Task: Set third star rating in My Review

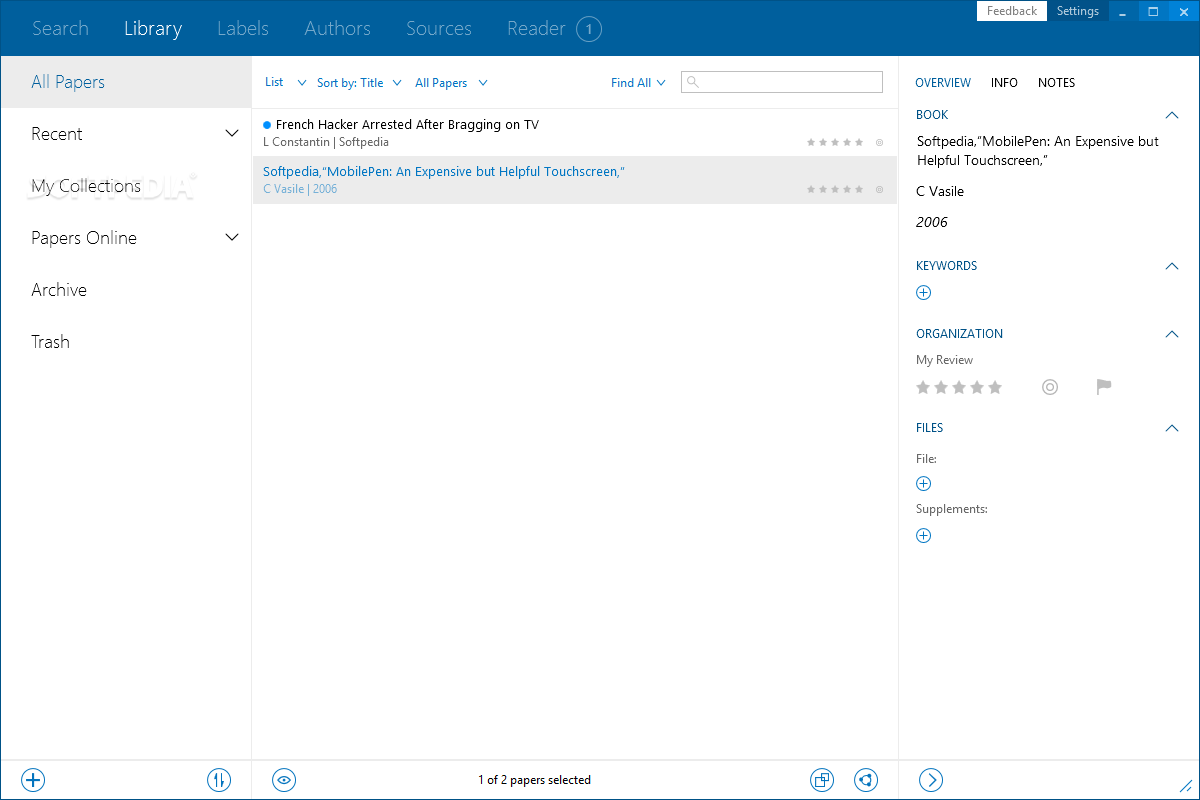Action: (x=959, y=387)
